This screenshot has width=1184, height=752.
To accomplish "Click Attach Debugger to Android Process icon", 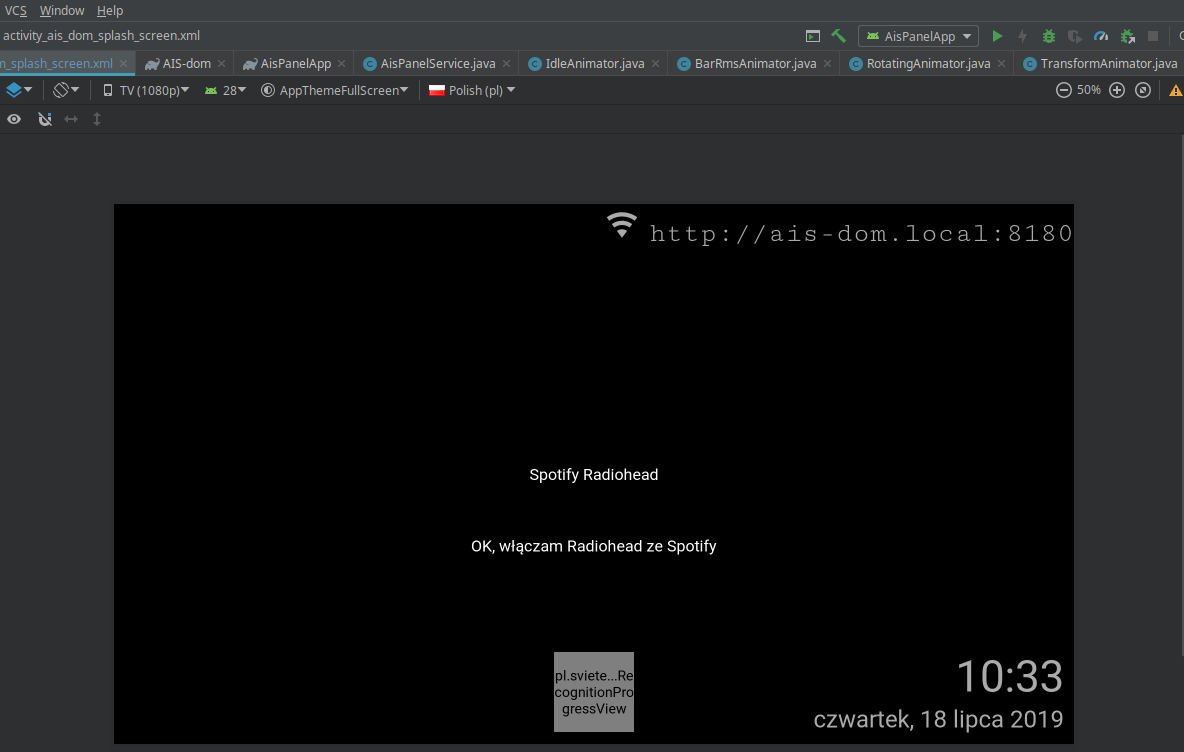I will point(1127,35).
